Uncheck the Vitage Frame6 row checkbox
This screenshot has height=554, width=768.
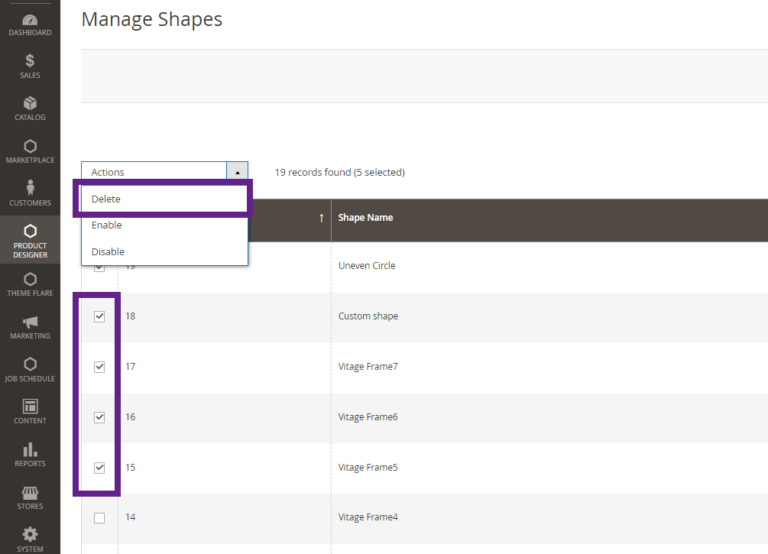[x=99, y=417]
